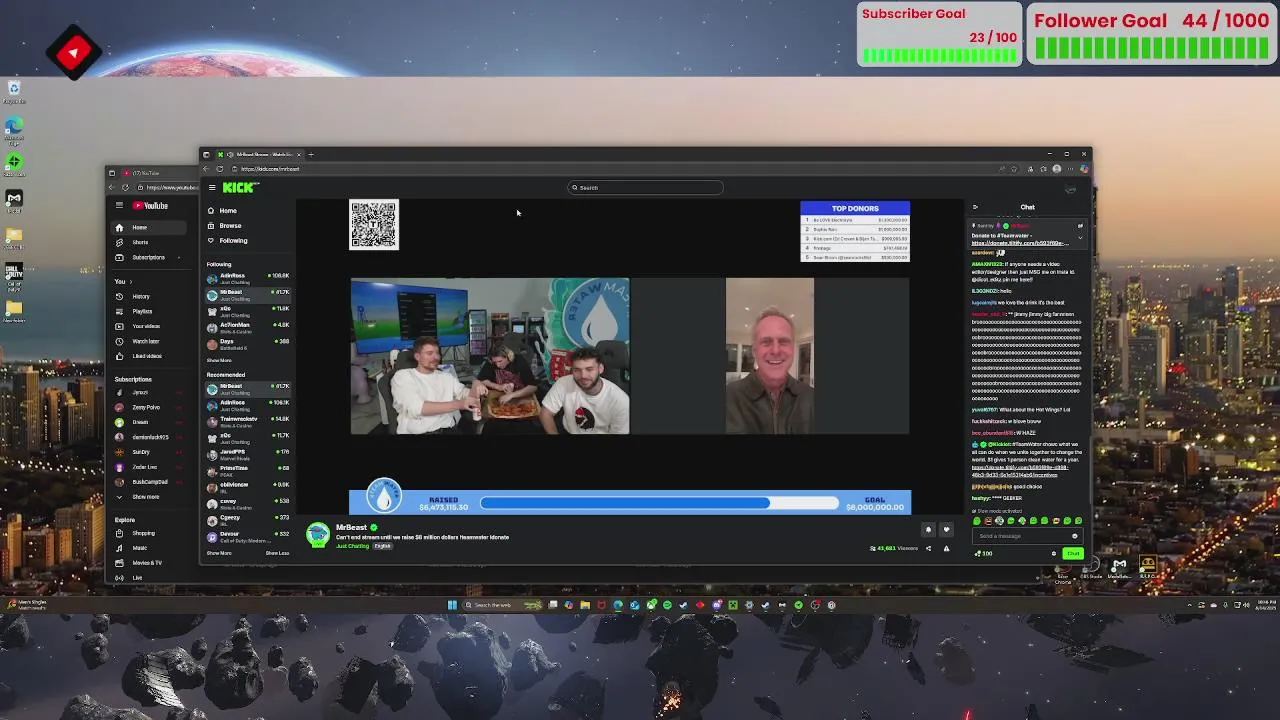This screenshot has width=1280, height=720.
Task: Open YouTube Subscriptions in sidebar
Action: [x=148, y=257]
